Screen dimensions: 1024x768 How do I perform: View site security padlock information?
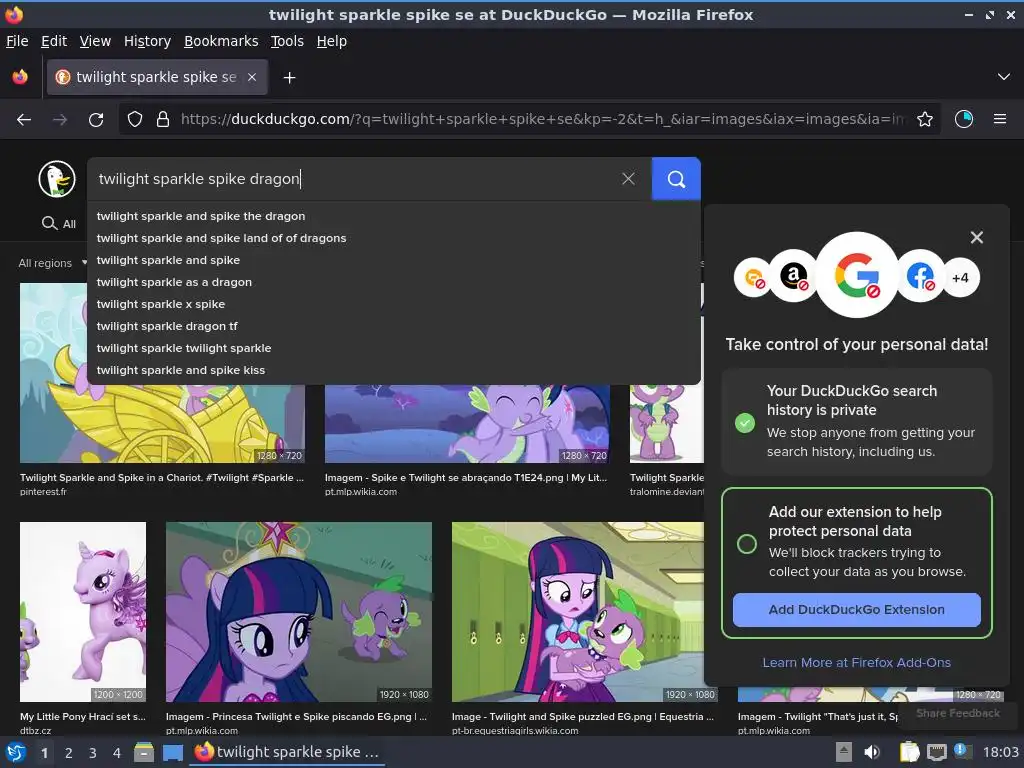(x=163, y=120)
